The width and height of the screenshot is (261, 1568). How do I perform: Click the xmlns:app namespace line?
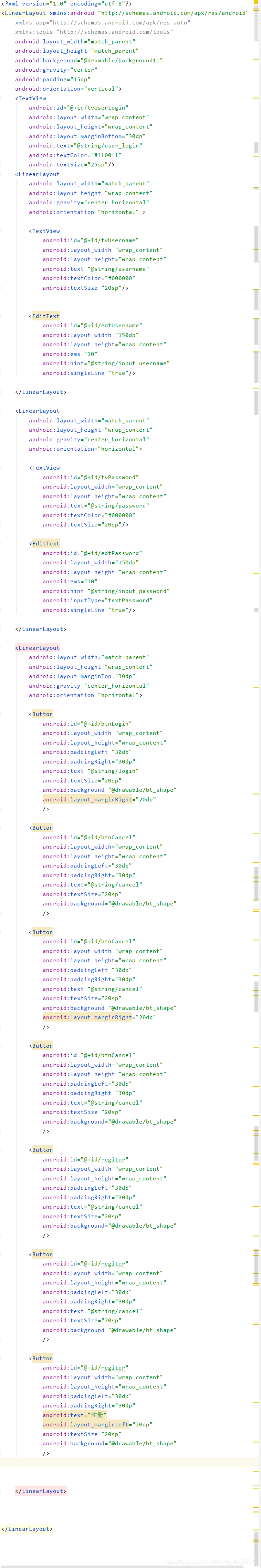tap(102, 22)
